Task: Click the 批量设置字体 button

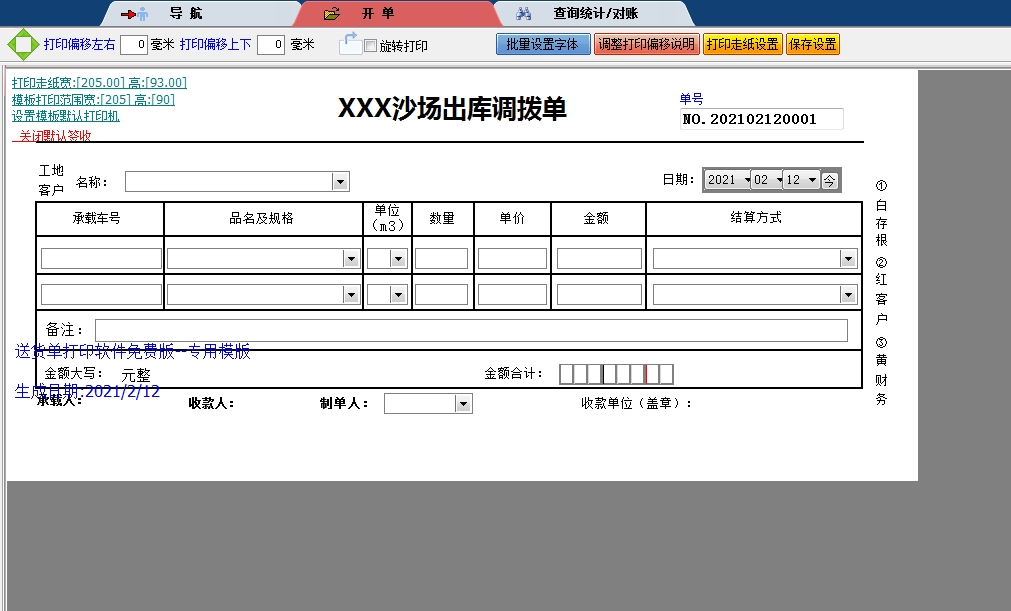Action: pos(542,45)
